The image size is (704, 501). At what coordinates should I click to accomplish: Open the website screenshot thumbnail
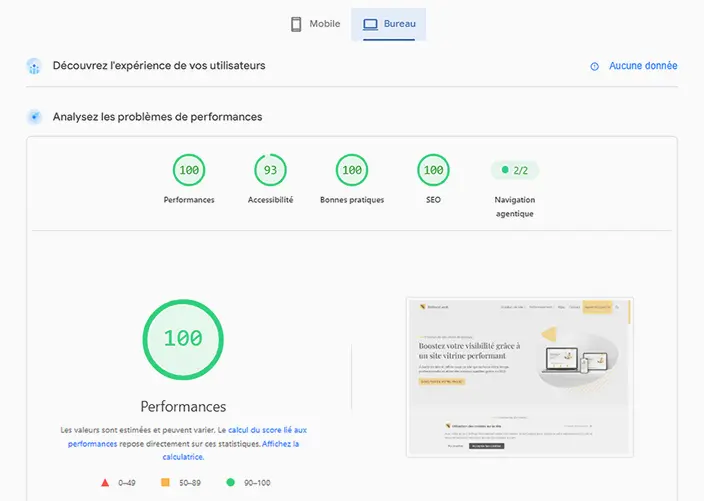tap(520, 377)
